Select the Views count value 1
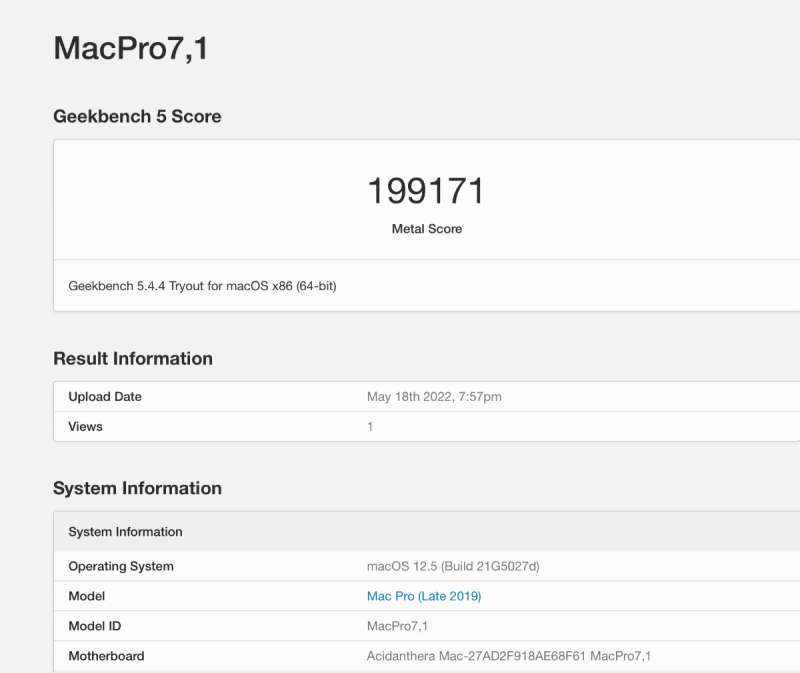The image size is (800, 673). click(370, 427)
